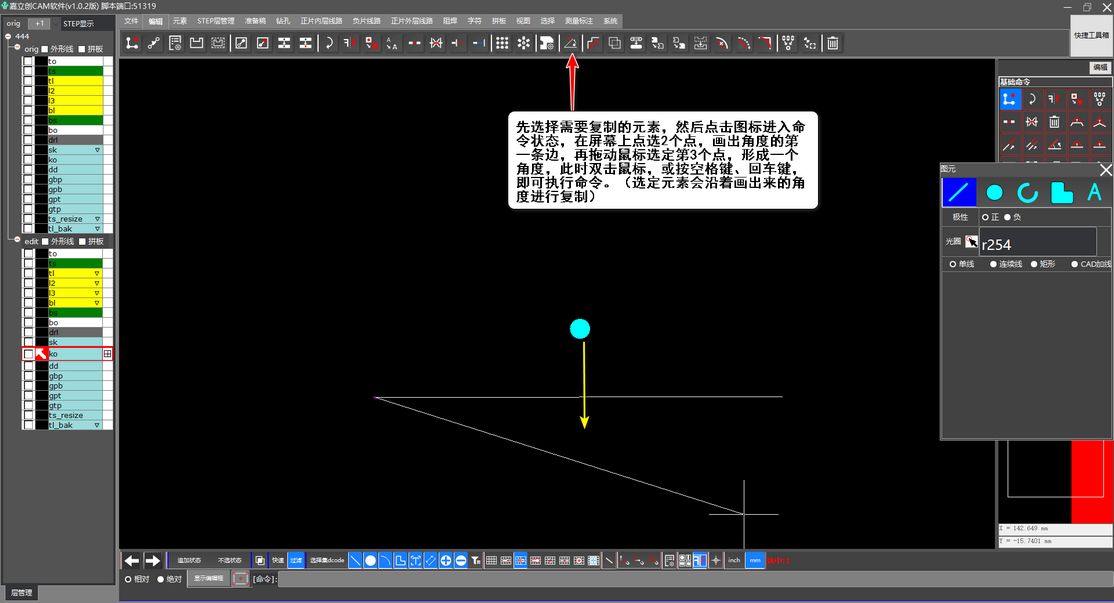
Task: Open the 阻焊 menu
Action: click(x=450, y=21)
